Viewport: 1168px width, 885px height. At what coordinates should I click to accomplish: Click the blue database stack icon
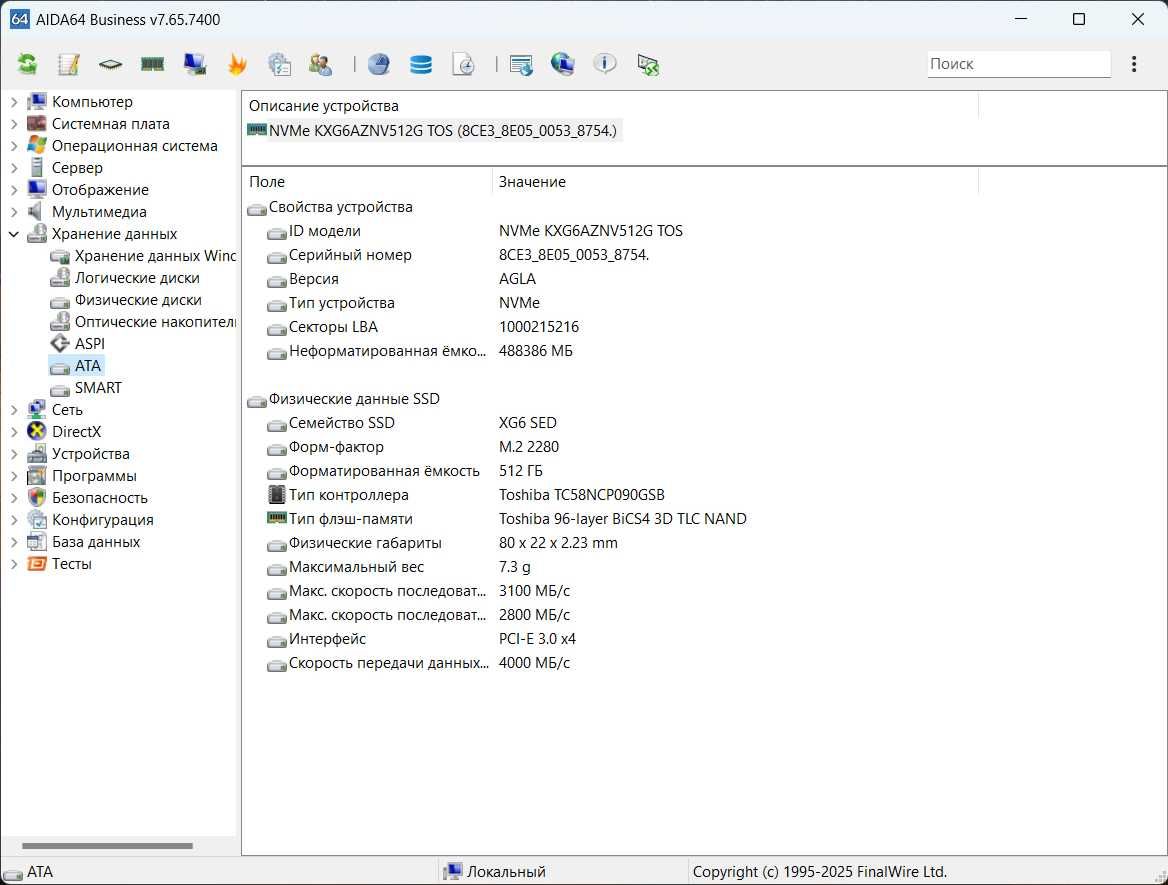coord(421,65)
